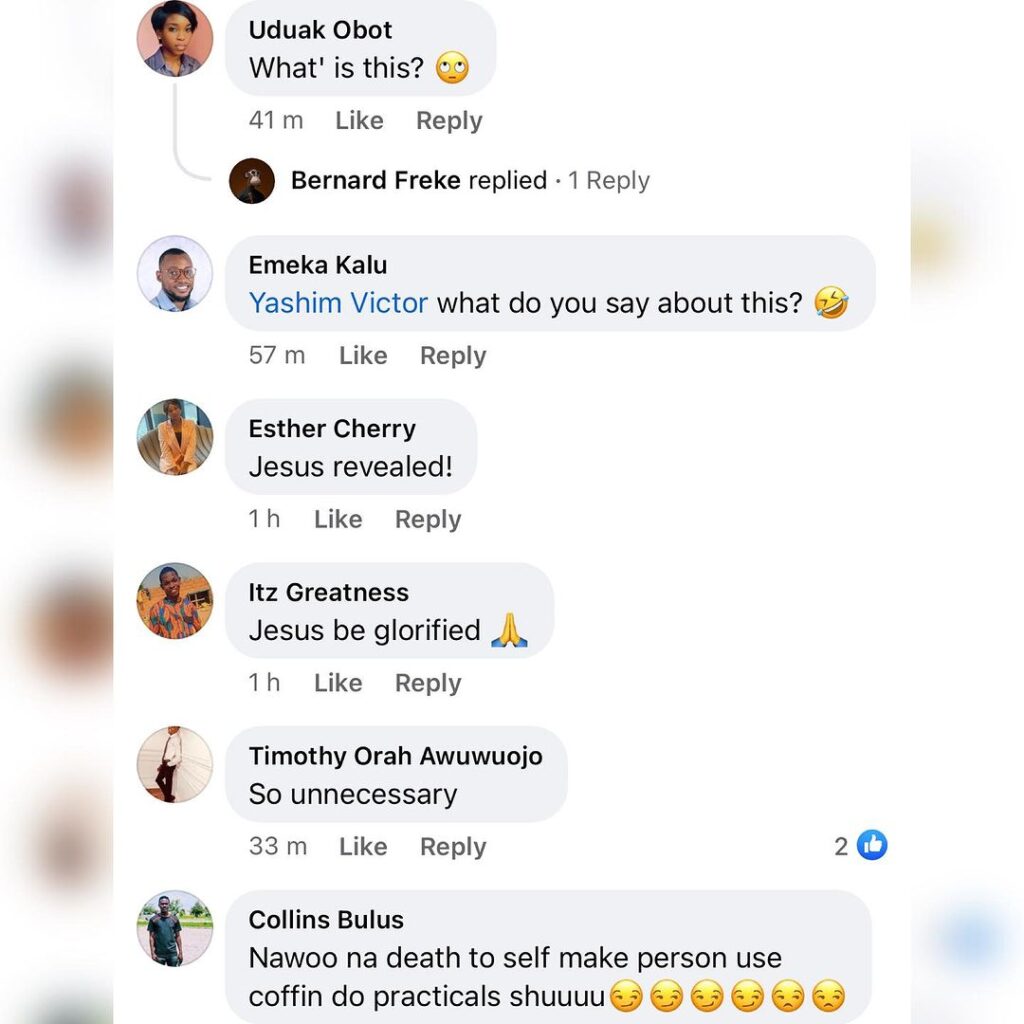Open Timothy Orah Awuwuojo's avatar
The width and height of the screenshot is (1024, 1024).
pos(175,765)
